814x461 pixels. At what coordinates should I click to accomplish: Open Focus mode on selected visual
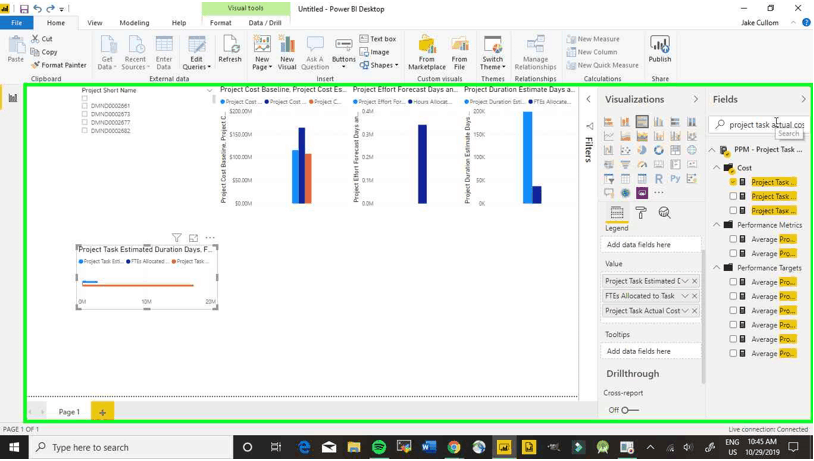[193, 238]
